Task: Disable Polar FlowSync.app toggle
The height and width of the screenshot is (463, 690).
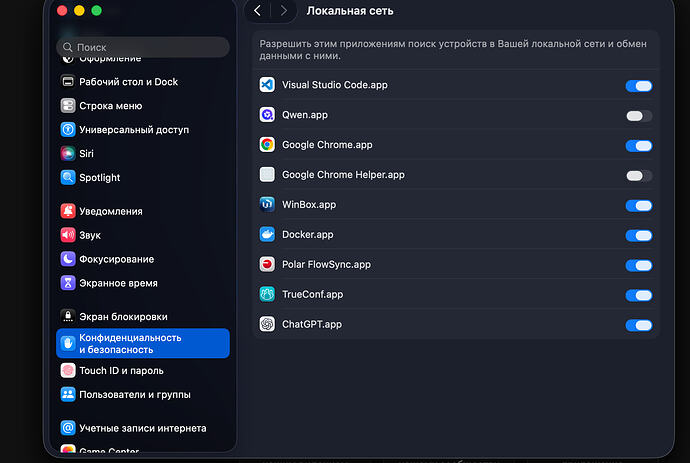Action: tap(639, 265)
